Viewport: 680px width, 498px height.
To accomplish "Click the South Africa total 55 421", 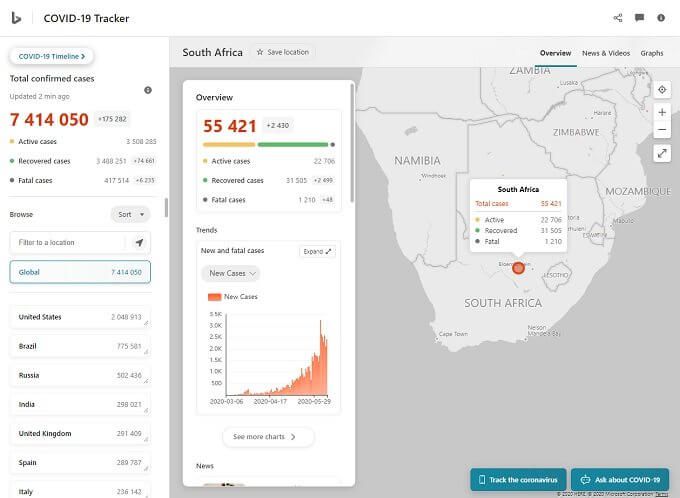I will 230,126.
